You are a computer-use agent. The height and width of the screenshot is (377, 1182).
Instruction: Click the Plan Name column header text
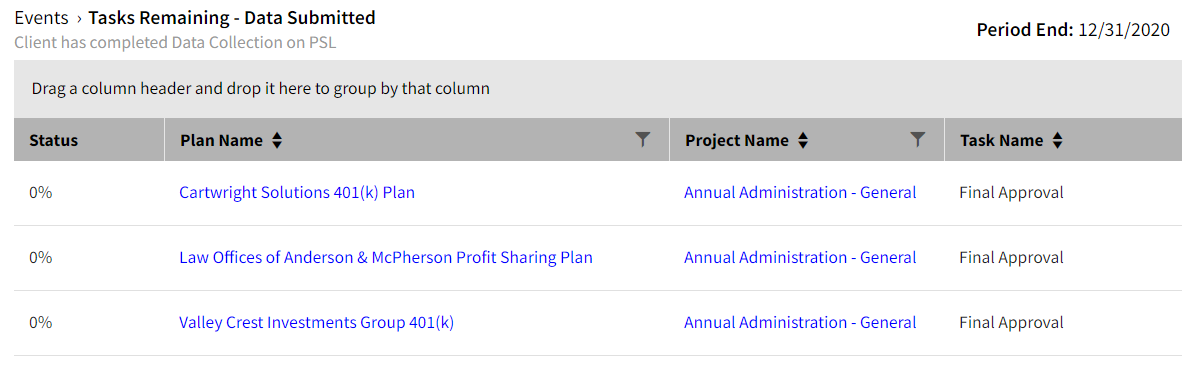222,140
